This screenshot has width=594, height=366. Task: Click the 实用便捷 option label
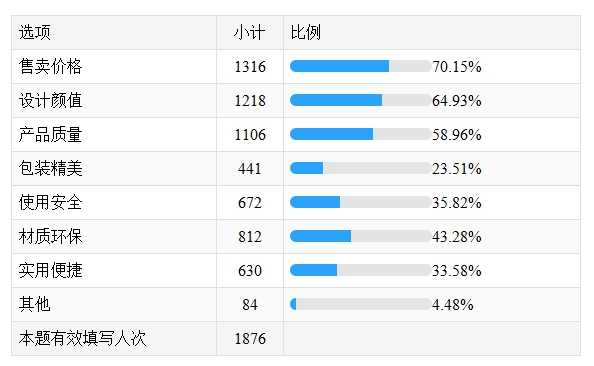tap(50, 271)
